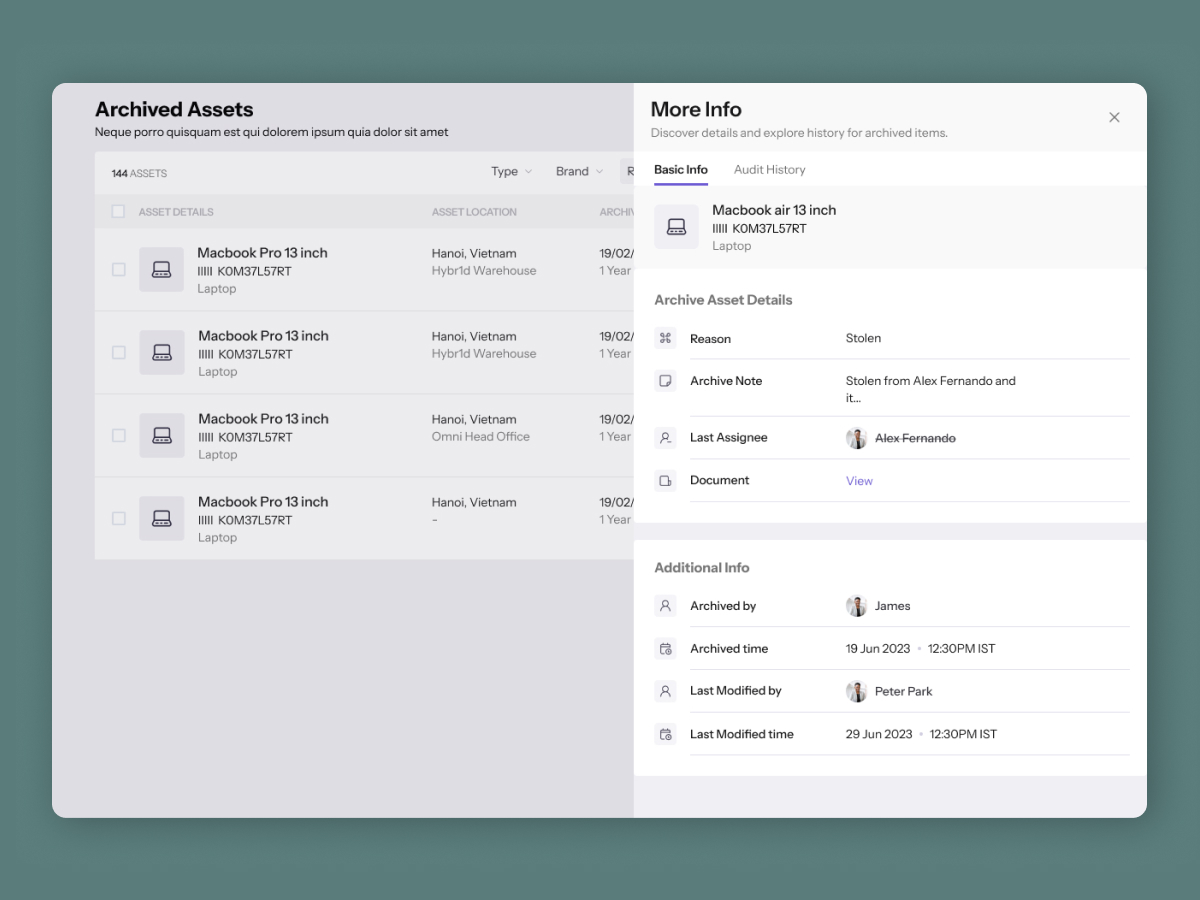Select the Basic Info tab
The height and width of the screenshot is (900, 1200).
[681, 170]
